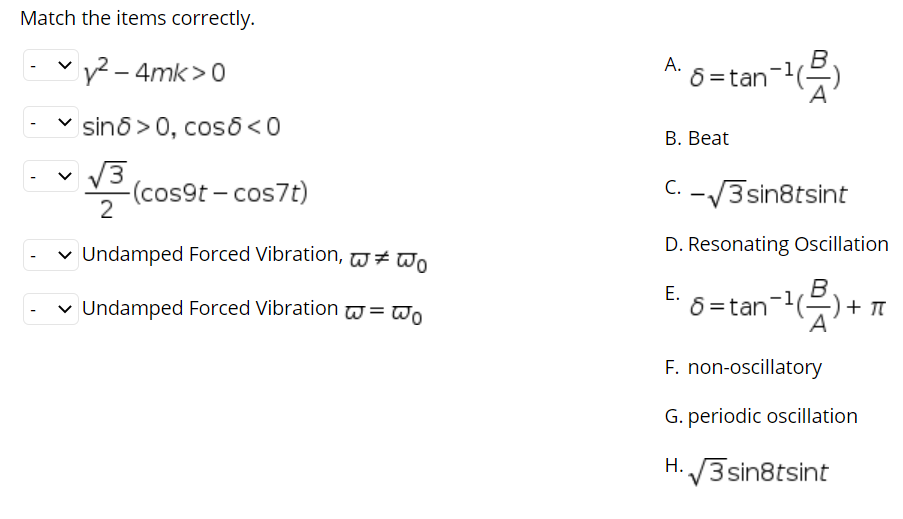This screenshot has width=903, height=519.
Task: Click the 'B. Beat' answer option
Action: click(697, 138)
